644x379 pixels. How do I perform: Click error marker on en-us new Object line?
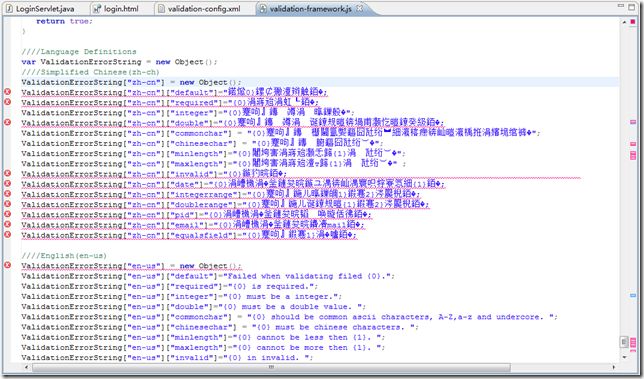tap(7, 265)
